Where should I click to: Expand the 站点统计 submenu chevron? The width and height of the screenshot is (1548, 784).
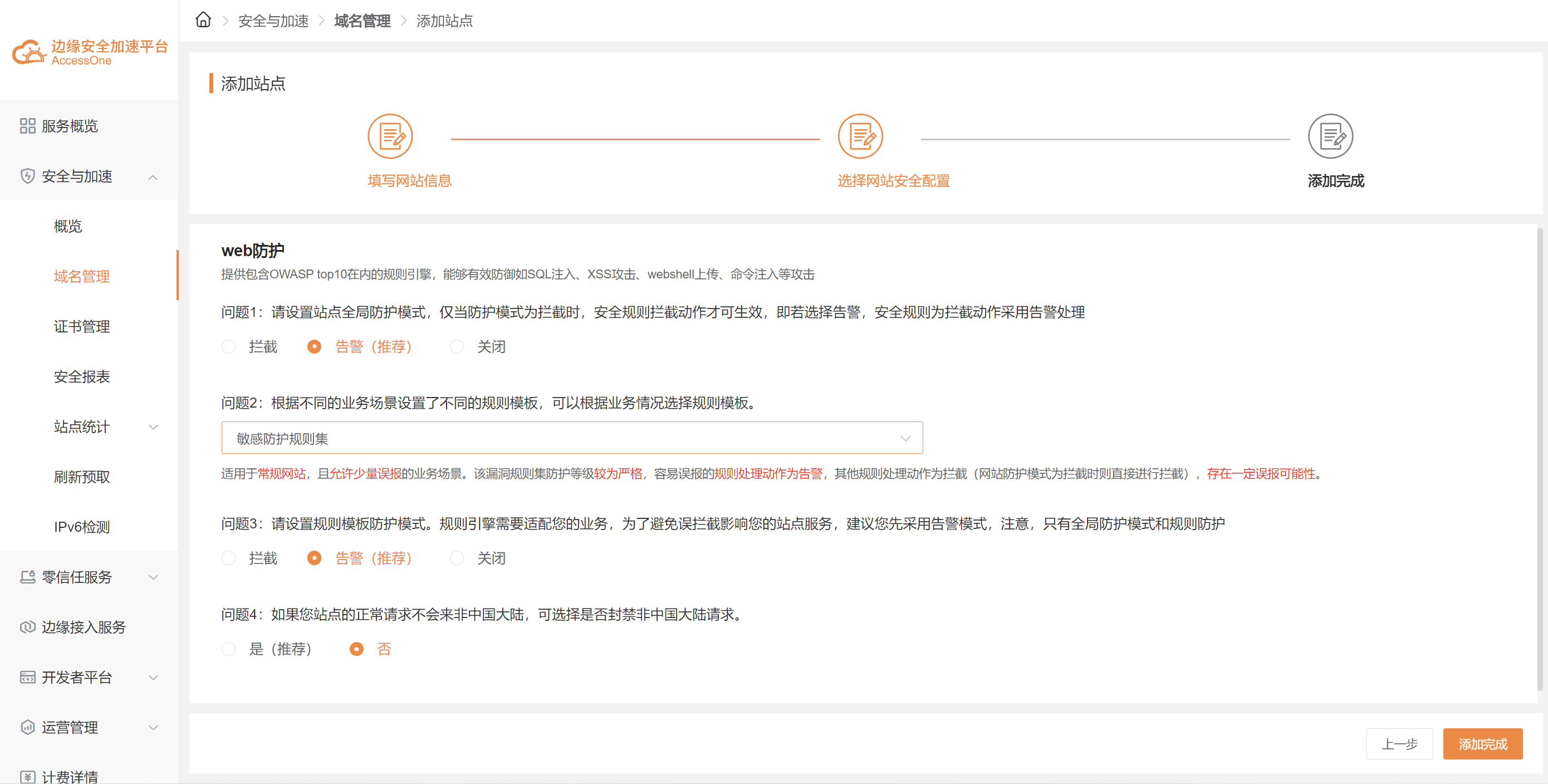coord(153,427)
